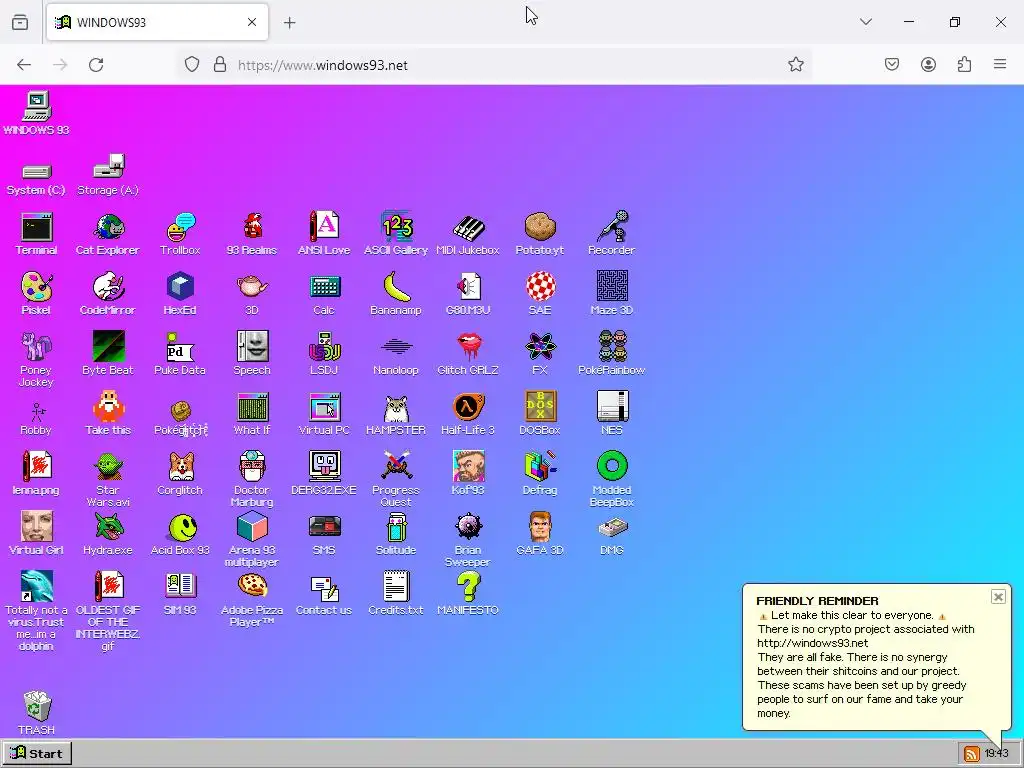
Task: Open Credits.txt notepad icon
Action: (x=396, y=588)
